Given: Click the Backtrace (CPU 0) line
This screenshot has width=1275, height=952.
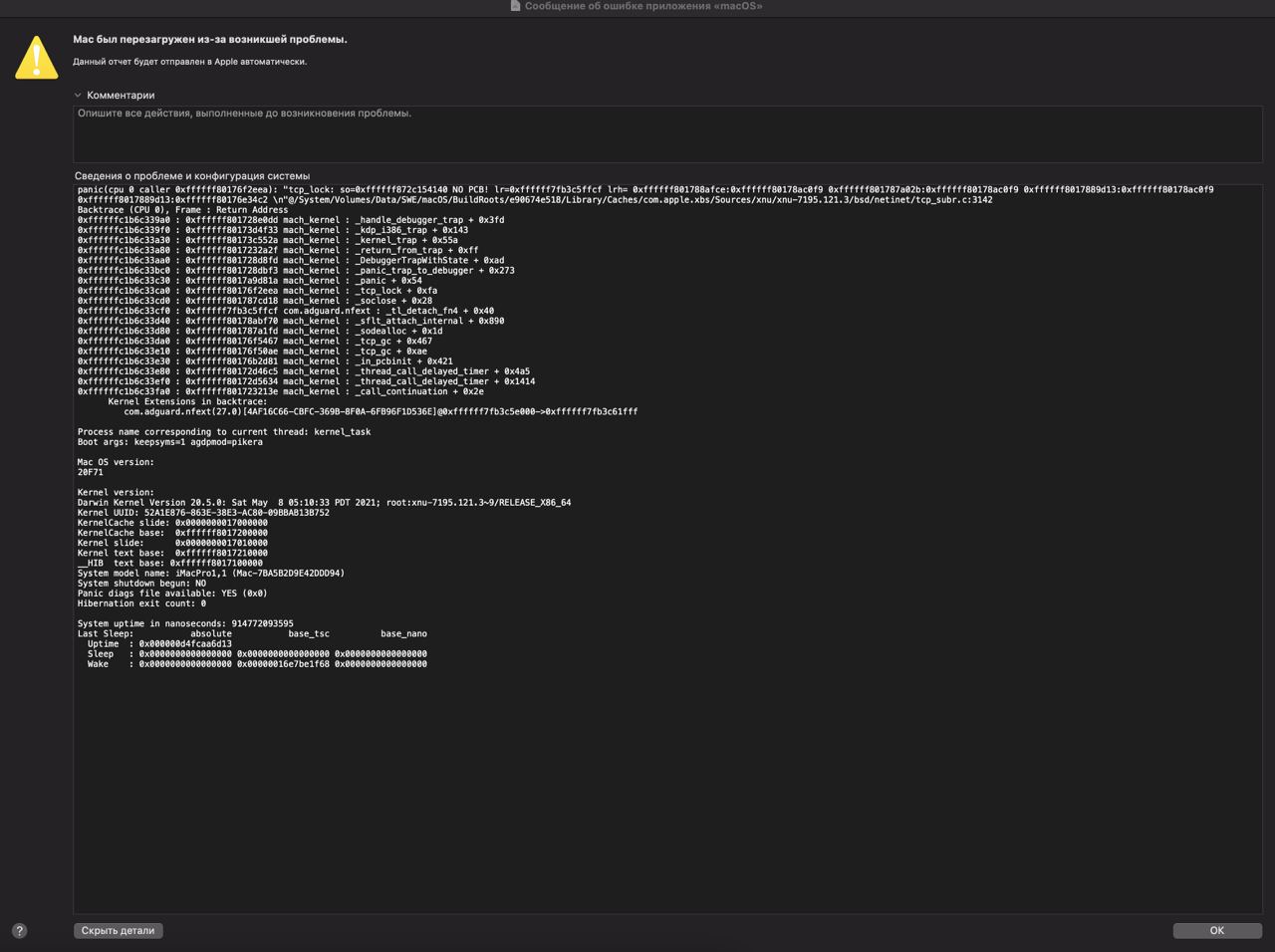Looking at the screenshot, I should point(183,210).
